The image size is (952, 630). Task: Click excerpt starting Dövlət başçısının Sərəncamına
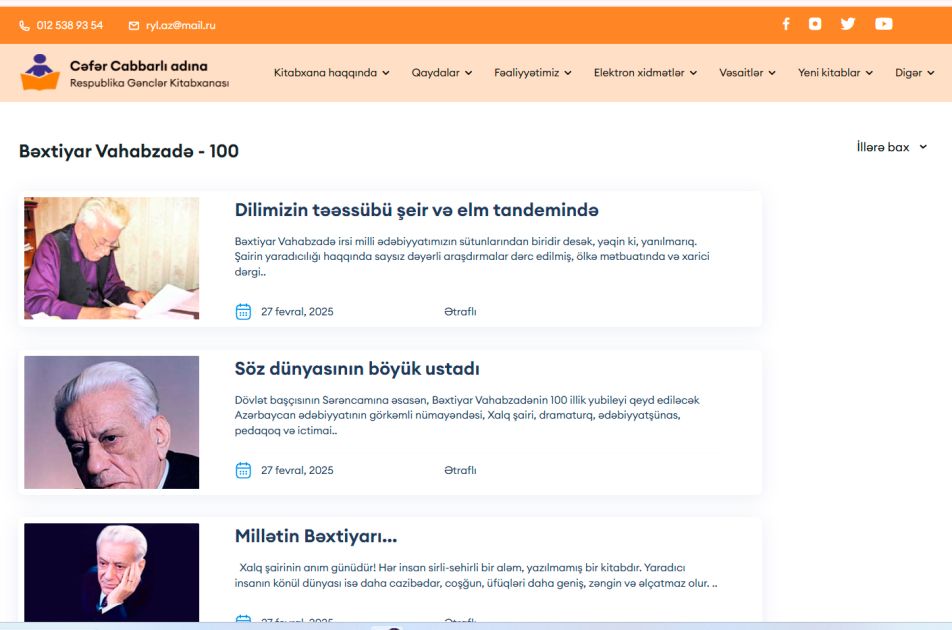coord(467,416)
